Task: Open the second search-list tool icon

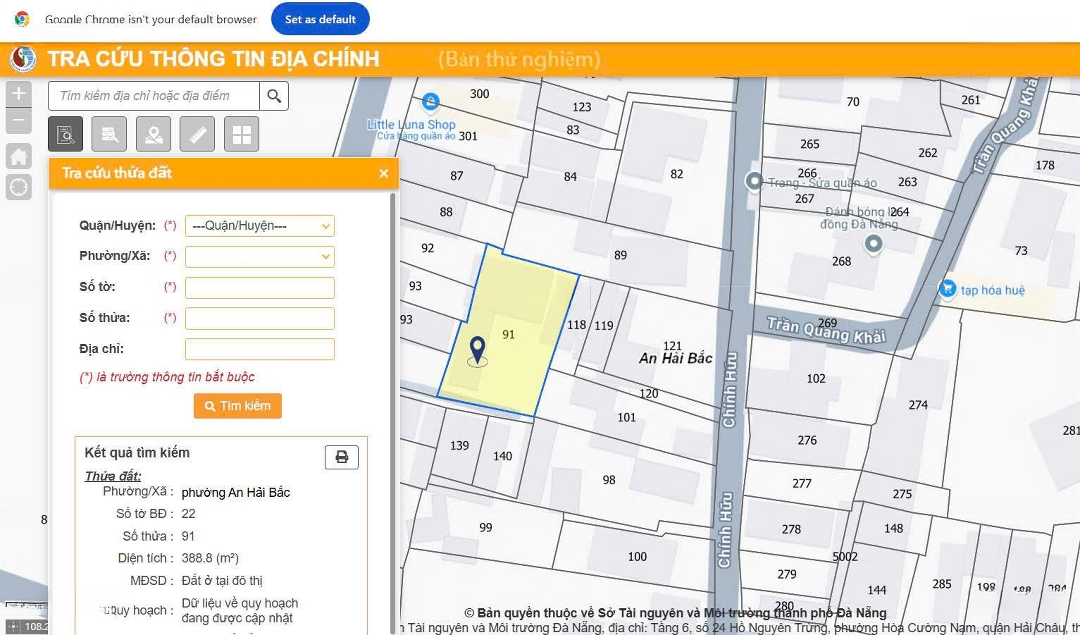Action: 109,134
